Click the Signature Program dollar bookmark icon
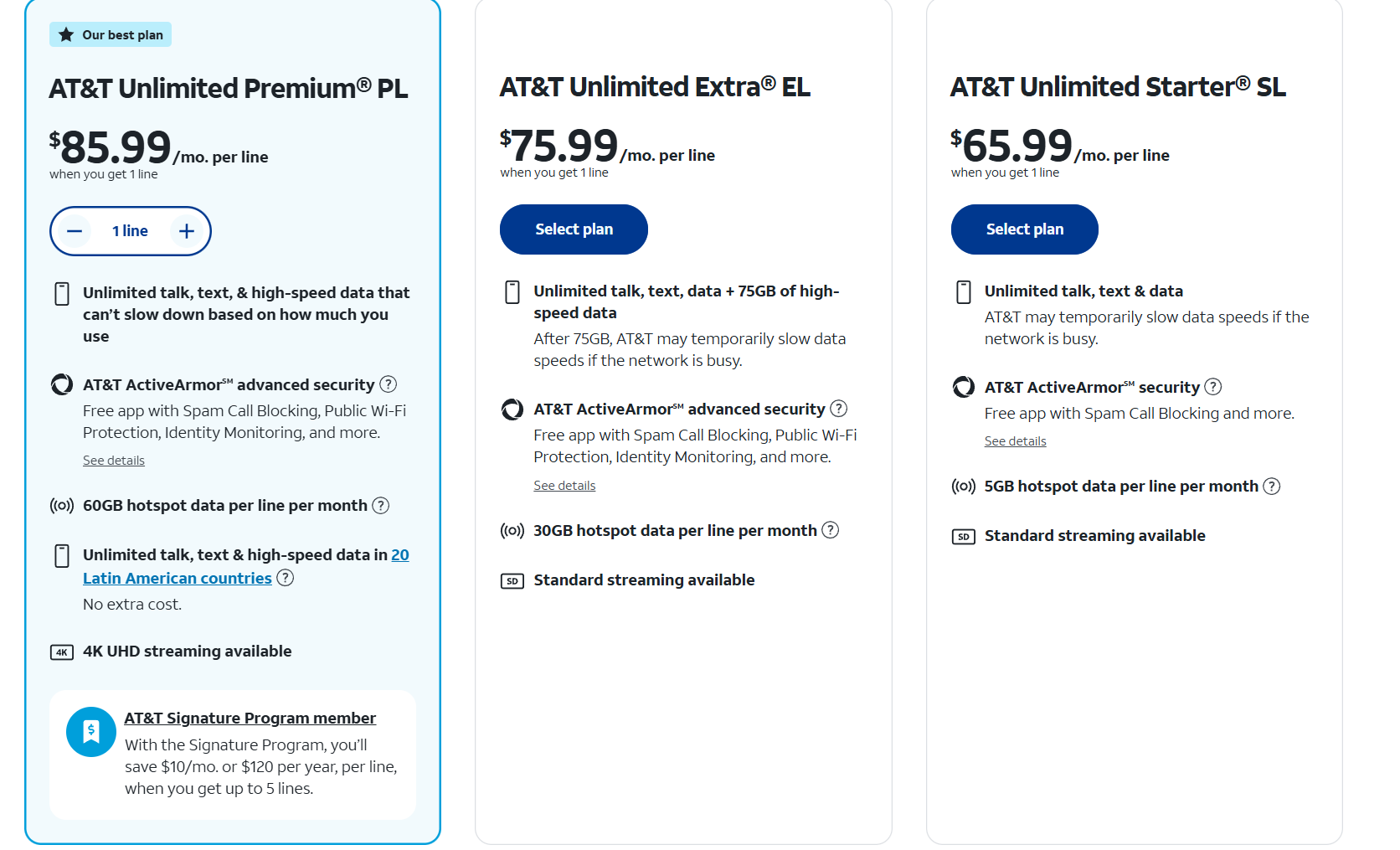The image size is (1400, 850). 91,732
